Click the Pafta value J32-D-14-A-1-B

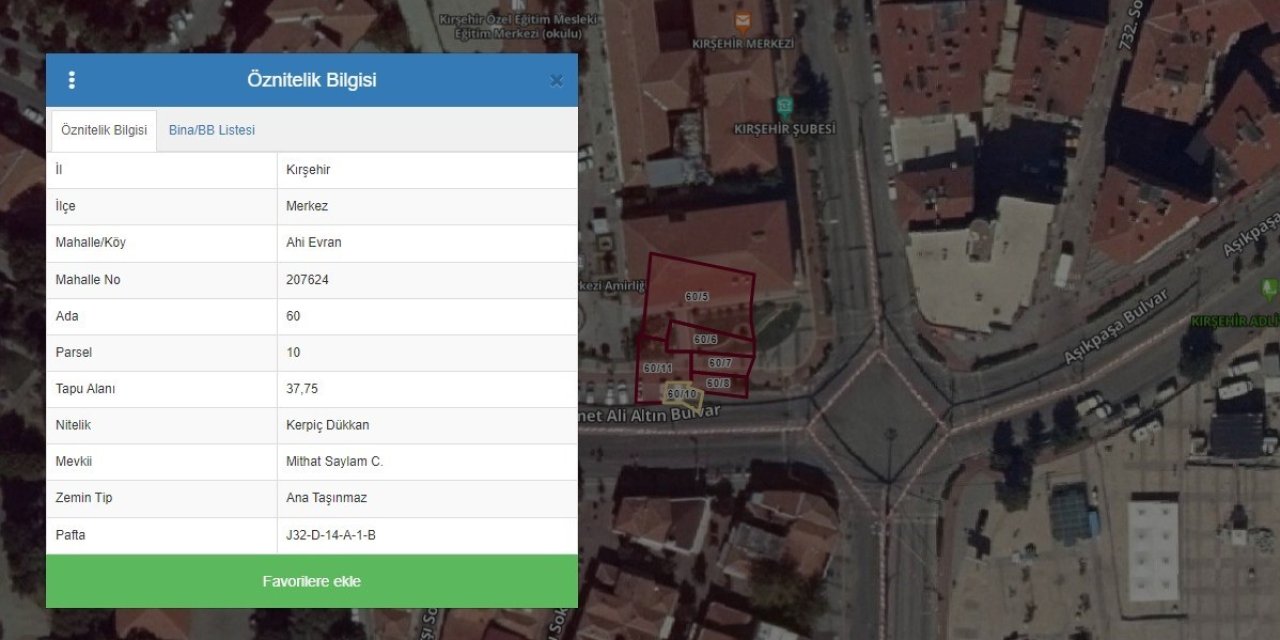[331, 535]
